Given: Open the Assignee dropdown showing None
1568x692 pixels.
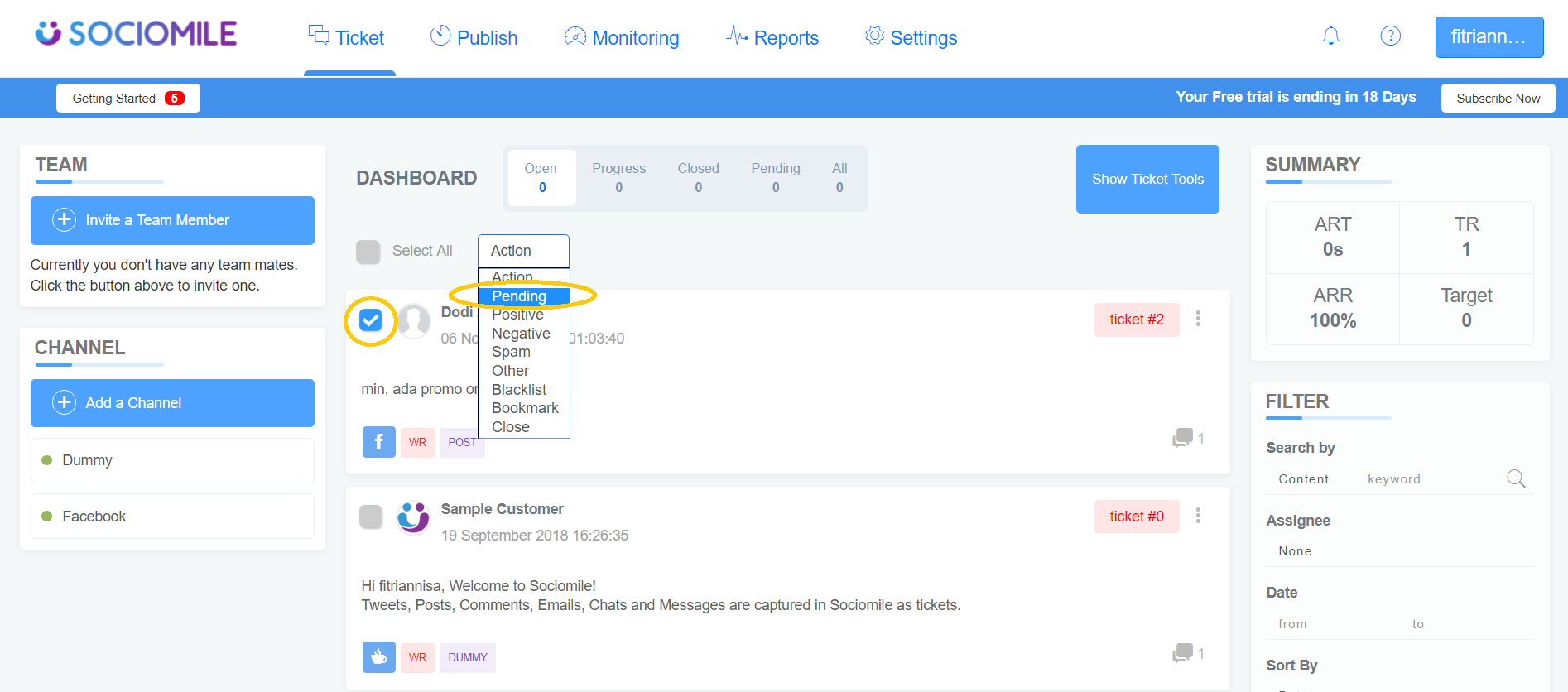Looking at the screenshot, I should 1399,551.
